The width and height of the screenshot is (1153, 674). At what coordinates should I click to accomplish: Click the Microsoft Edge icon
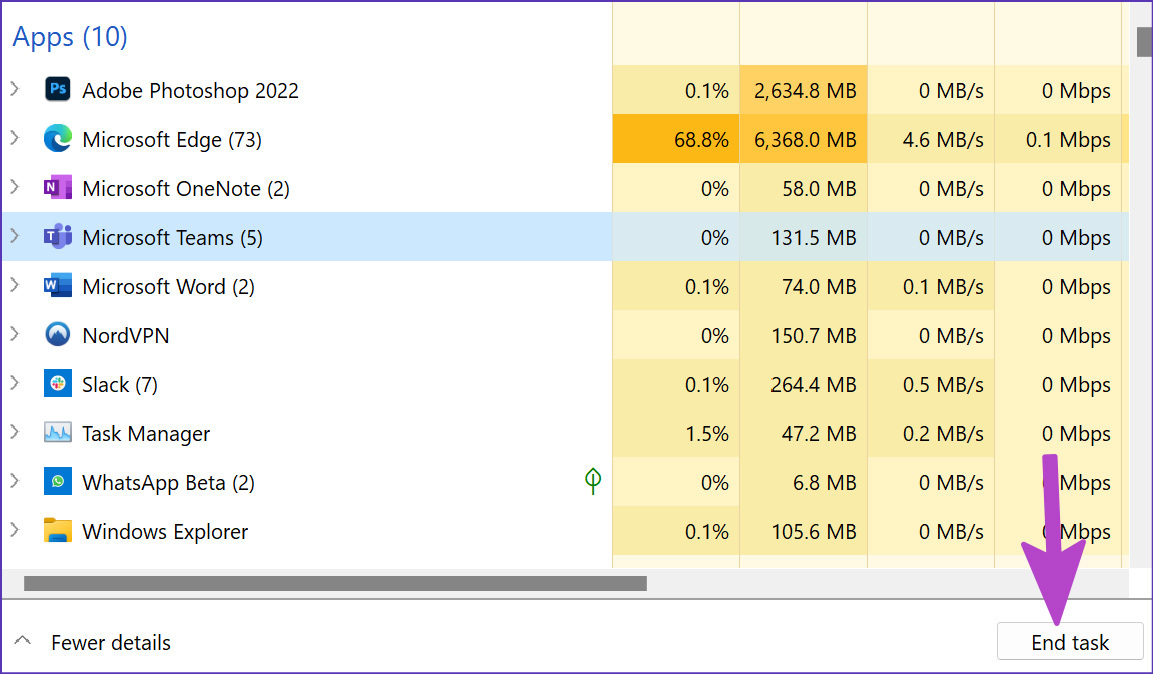(57, 139)
